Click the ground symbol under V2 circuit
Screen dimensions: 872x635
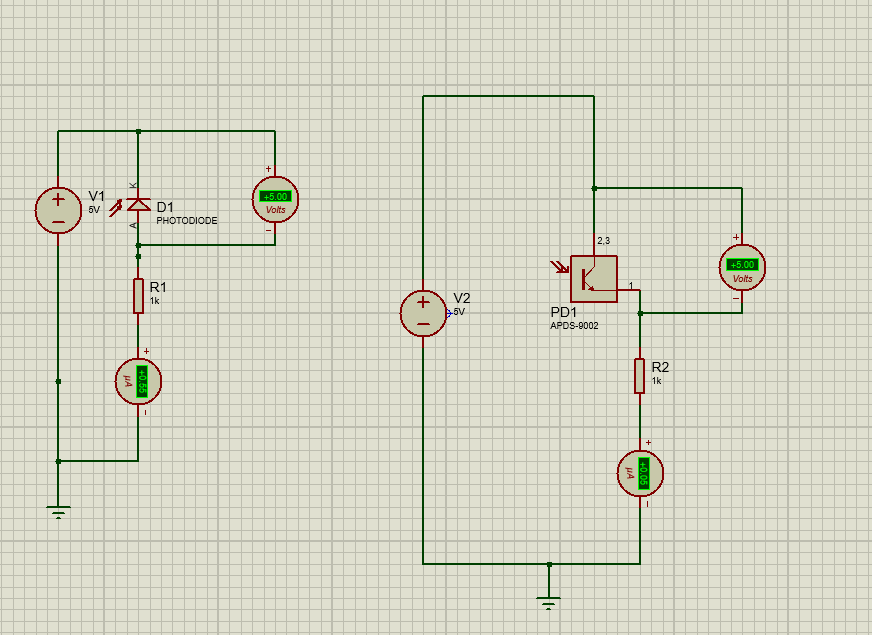549,602
